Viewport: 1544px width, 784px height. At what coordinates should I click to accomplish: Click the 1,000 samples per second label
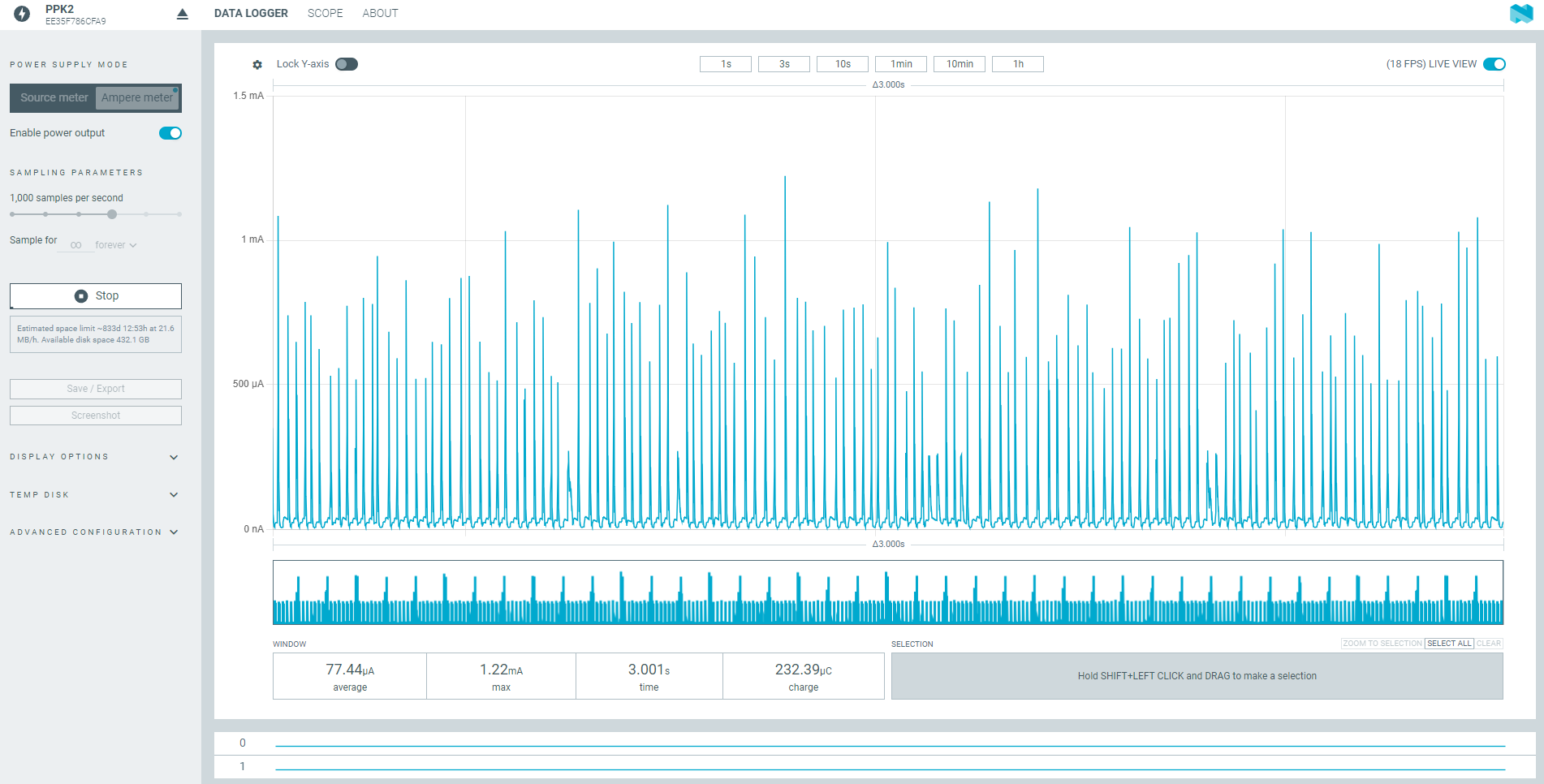tap(67, 198)
